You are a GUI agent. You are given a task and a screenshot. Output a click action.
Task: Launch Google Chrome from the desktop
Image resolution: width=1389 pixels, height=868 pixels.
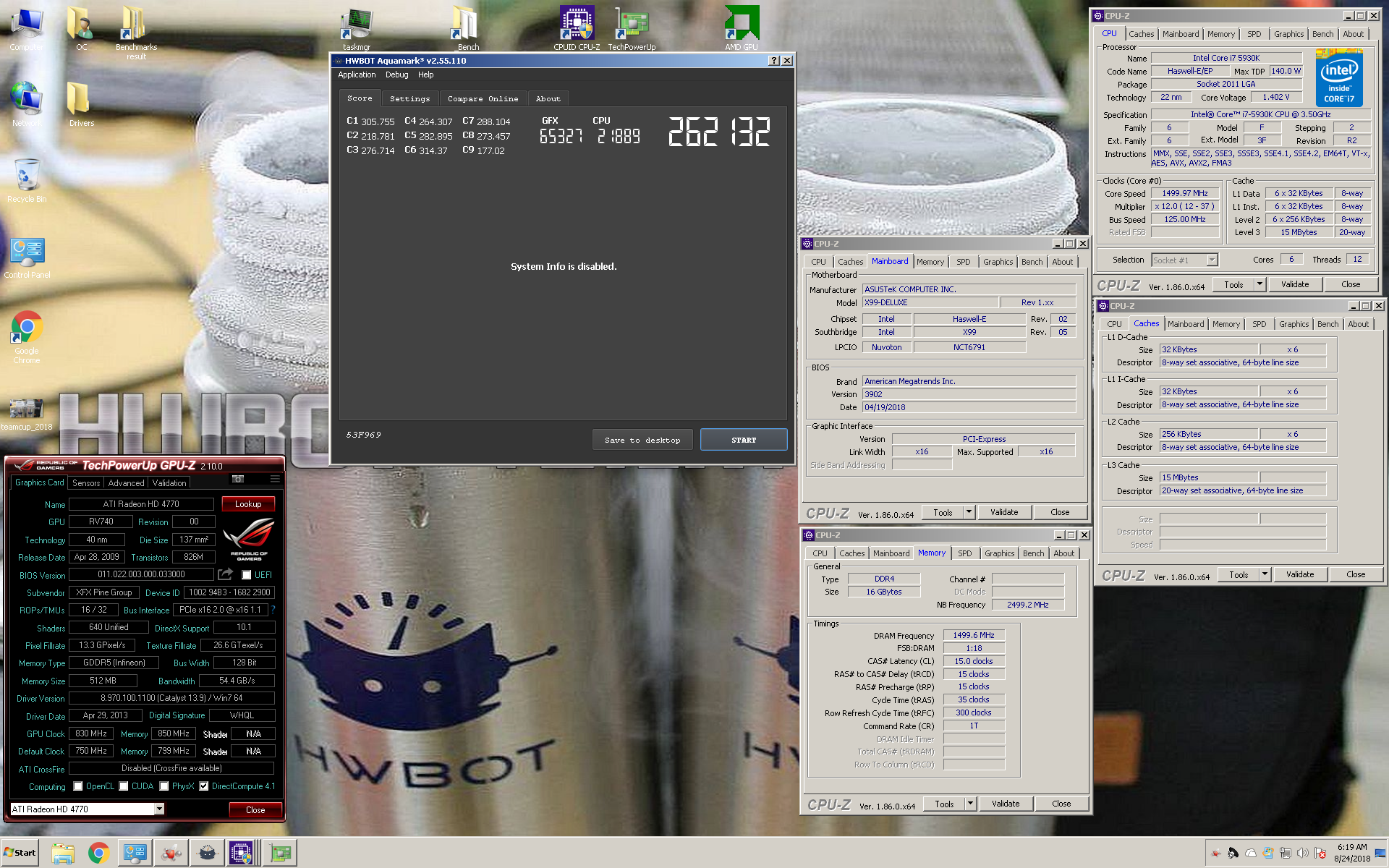(x=27, y=337)
